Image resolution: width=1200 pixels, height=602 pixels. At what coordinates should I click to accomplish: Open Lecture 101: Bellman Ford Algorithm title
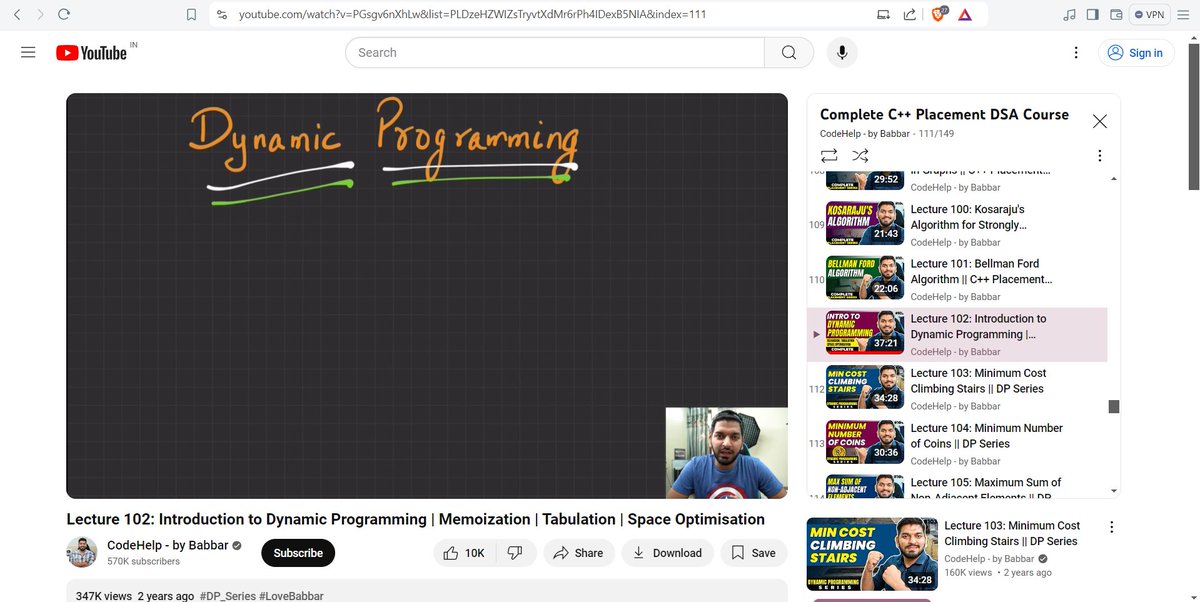(x=981, y=271)
